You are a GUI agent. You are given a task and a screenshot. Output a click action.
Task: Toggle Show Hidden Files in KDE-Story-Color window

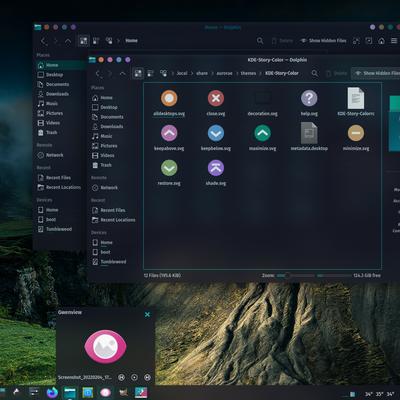(376, 73)
